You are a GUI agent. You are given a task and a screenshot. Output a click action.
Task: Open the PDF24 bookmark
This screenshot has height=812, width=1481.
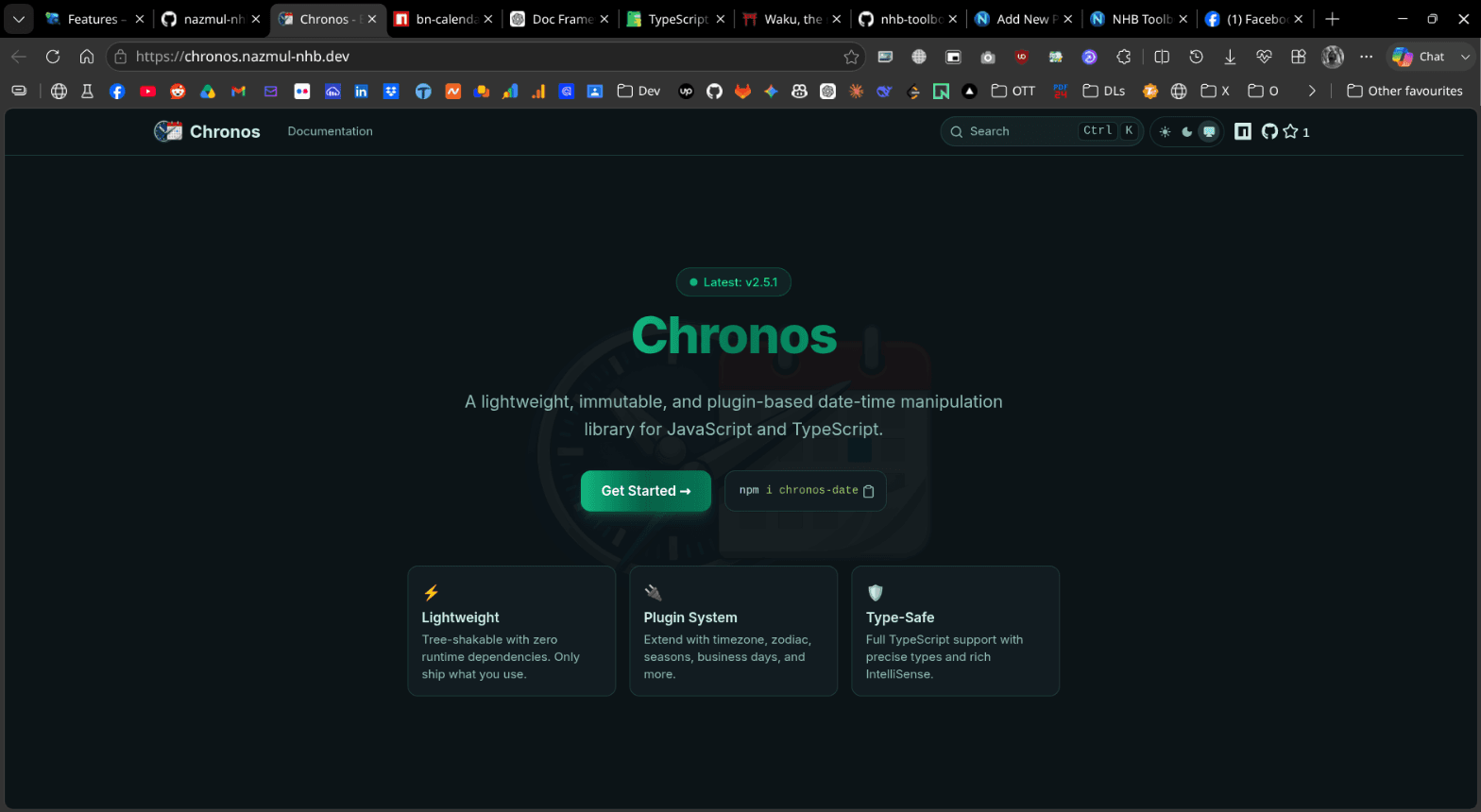(1060, 92)
